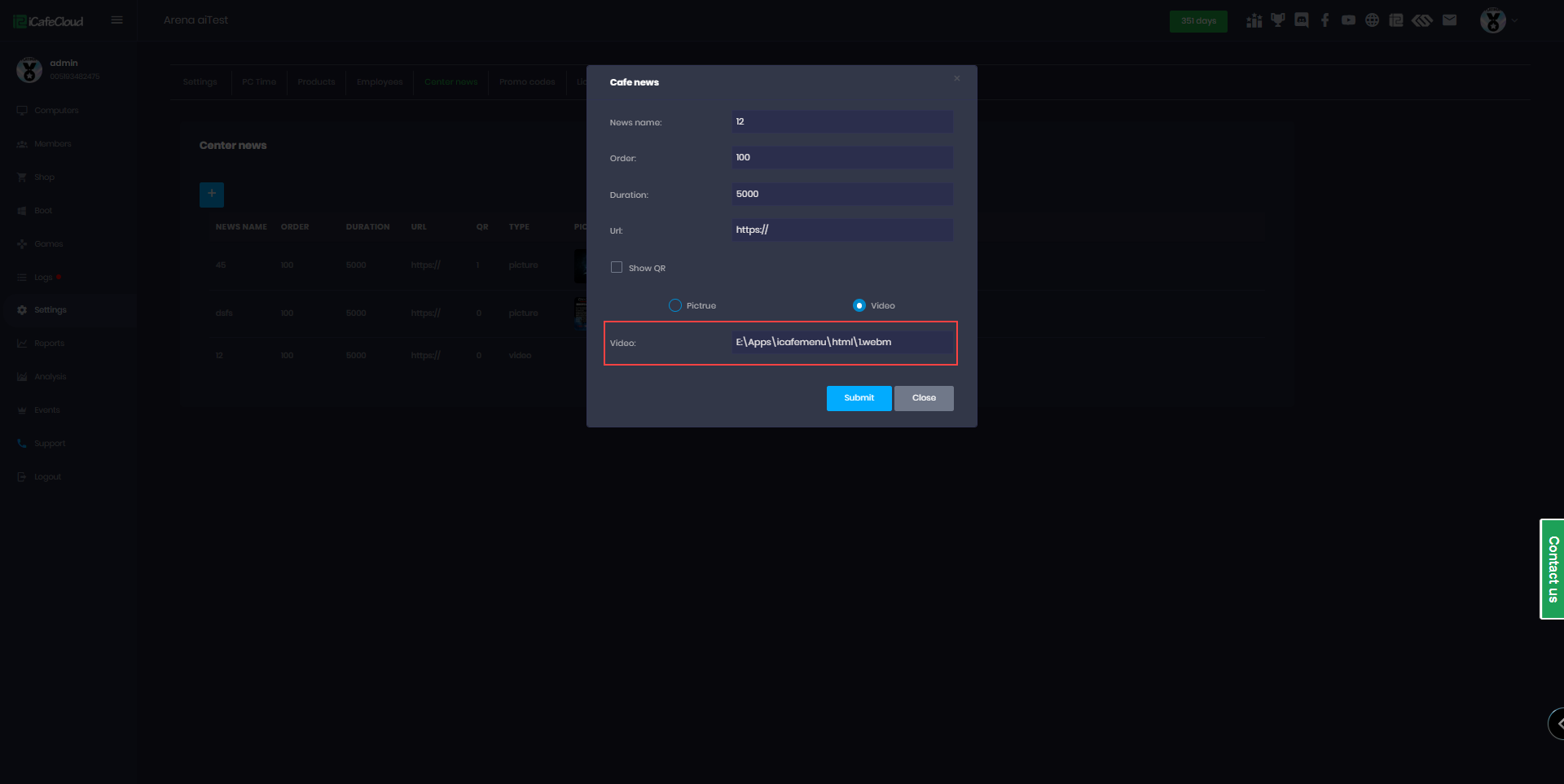This screenshot has height=784, width=1564.
Task: Click the leaderboard ranking icon
Action: 1254,20
